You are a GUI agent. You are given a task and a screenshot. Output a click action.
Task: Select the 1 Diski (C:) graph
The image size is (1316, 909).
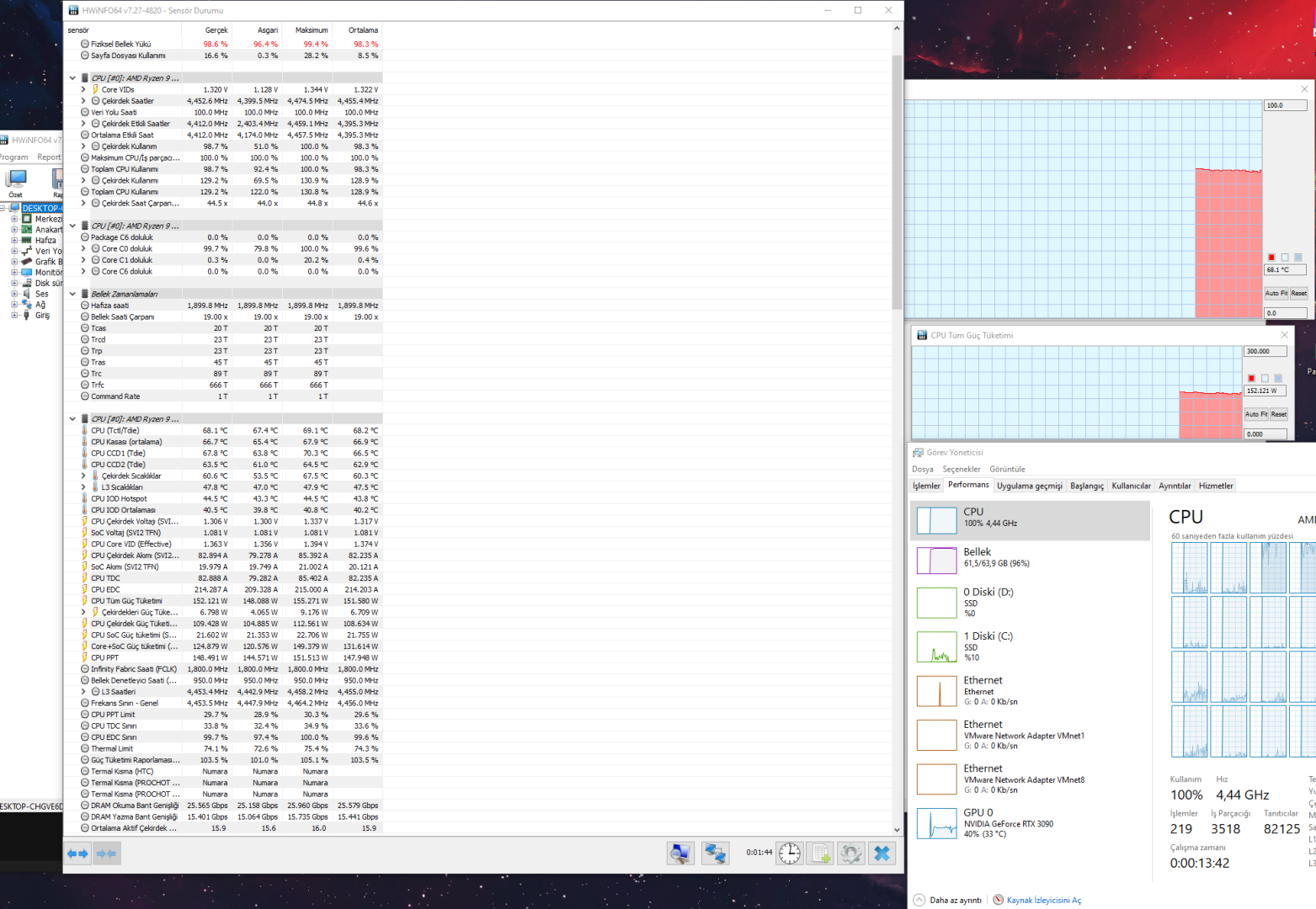click(936, 646)
